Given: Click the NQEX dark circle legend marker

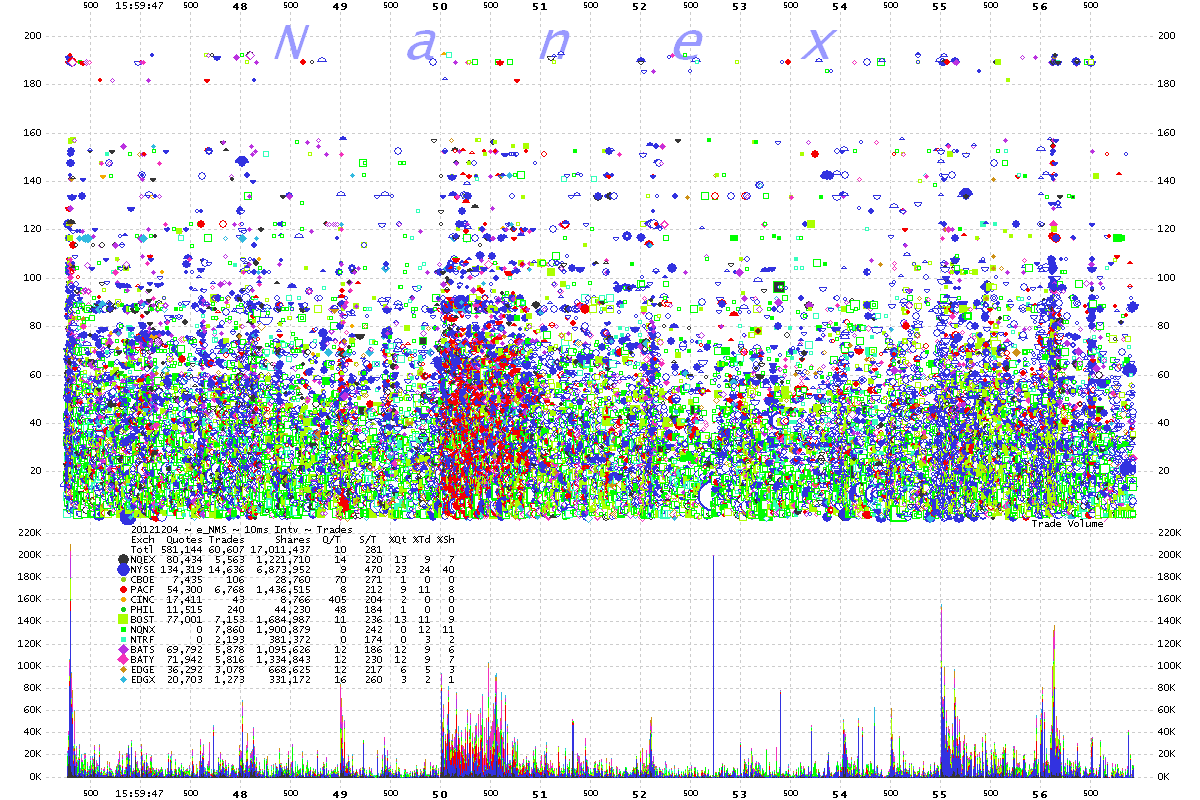Looking at the screenshot, I should point(123,560).
